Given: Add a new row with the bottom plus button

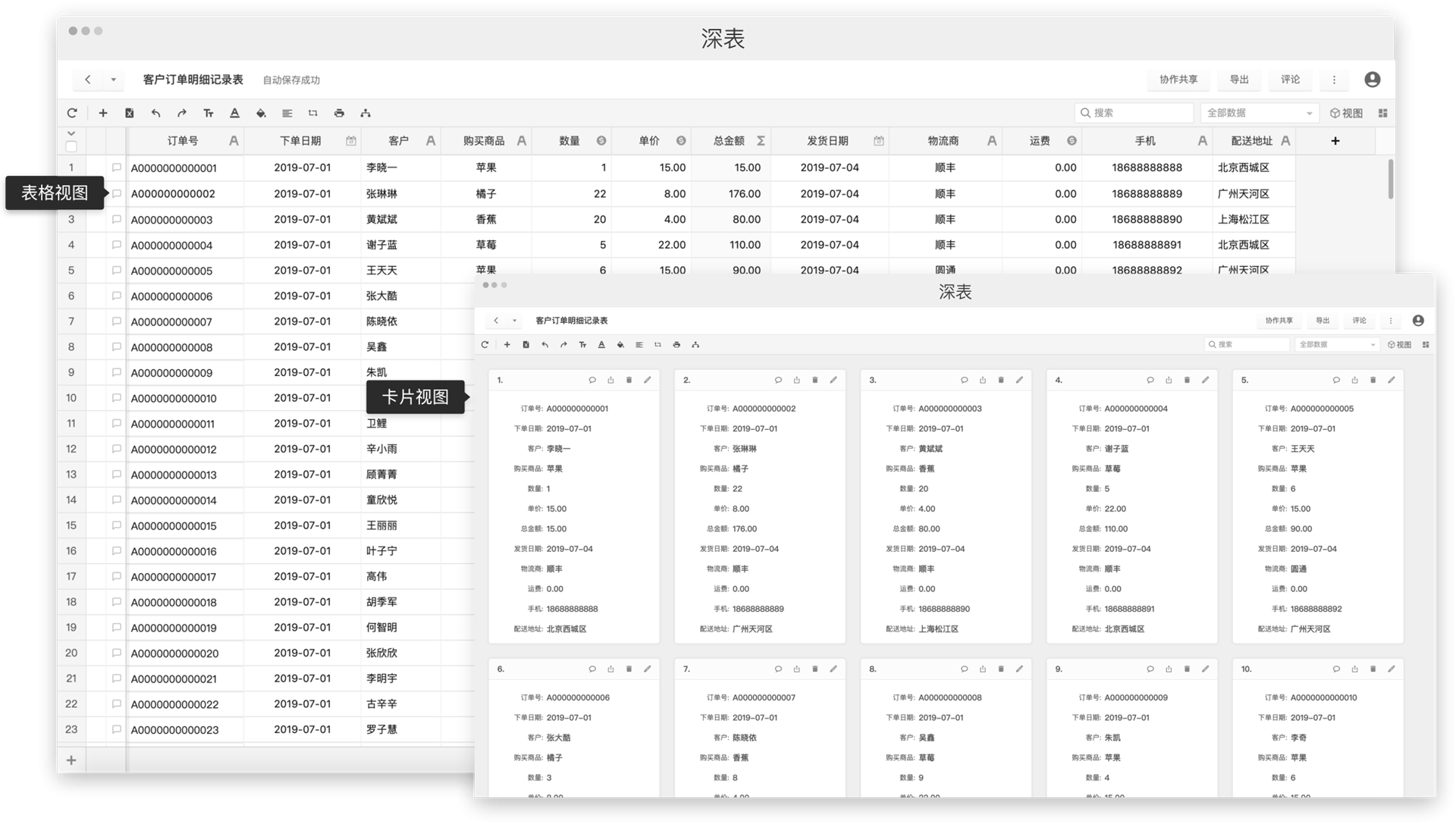Looking at the screenshot, I should coord(71,760).
